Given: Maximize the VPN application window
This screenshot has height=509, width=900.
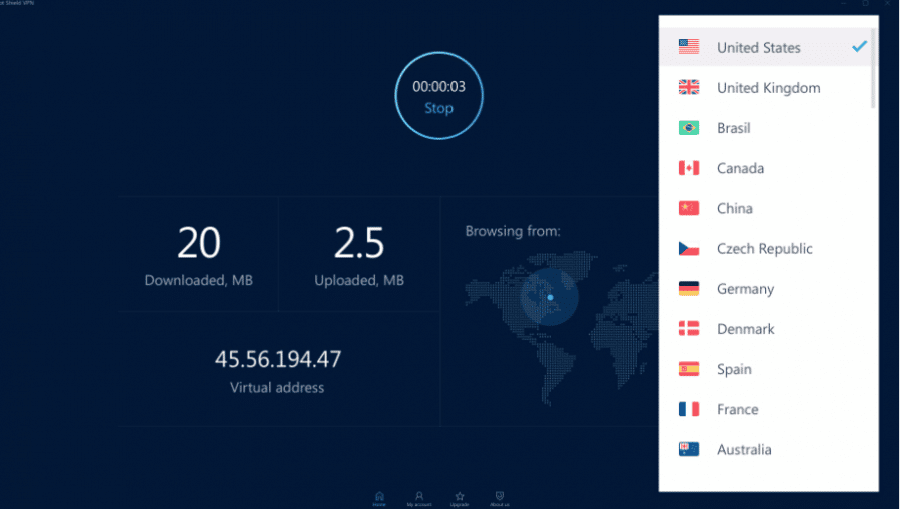Looking at the screenshot, I should coord(866,4).
